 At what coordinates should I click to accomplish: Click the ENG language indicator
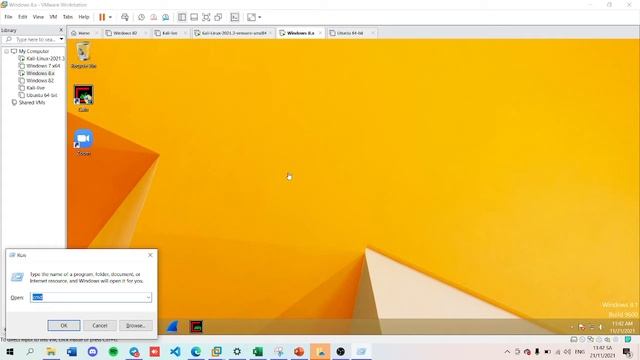tap(580, 352)
